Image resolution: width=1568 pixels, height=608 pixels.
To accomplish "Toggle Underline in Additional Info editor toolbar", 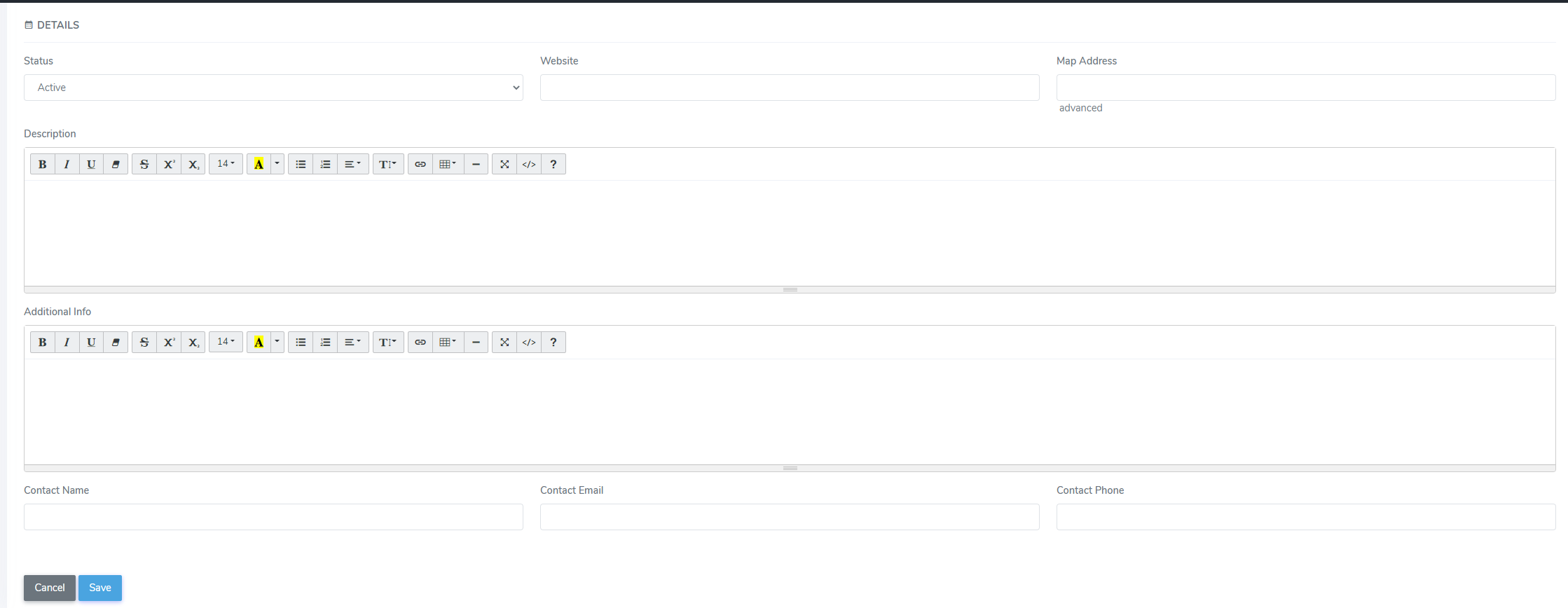I will [91, 342].
